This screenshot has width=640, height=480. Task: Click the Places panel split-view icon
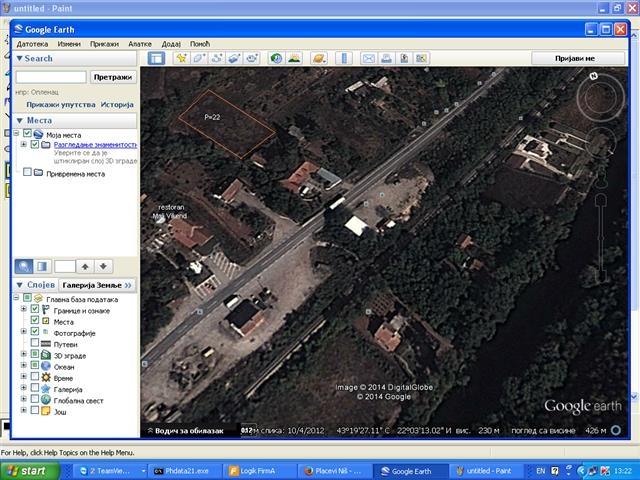(42, 267)
